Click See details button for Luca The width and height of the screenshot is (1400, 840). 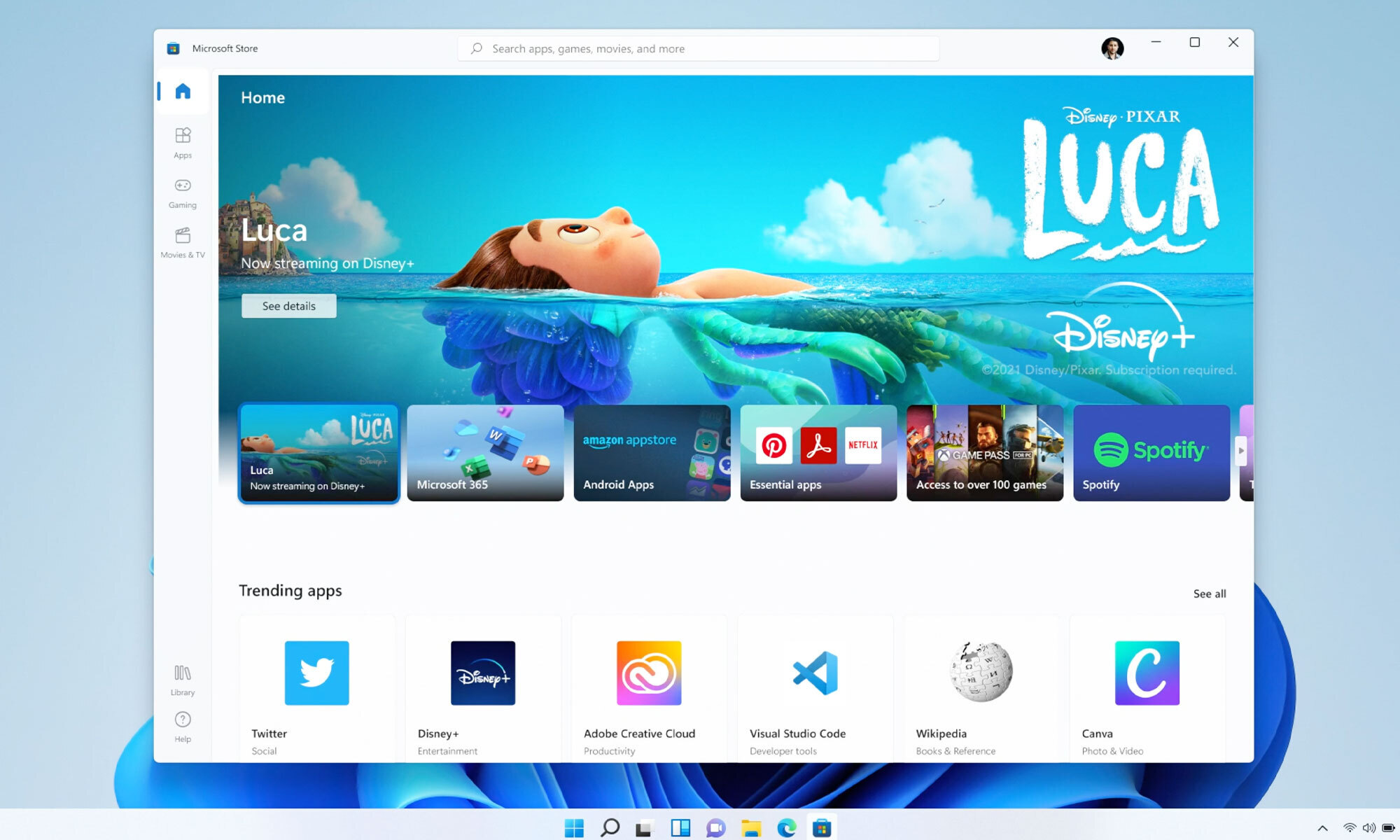(x=289, y=305)
